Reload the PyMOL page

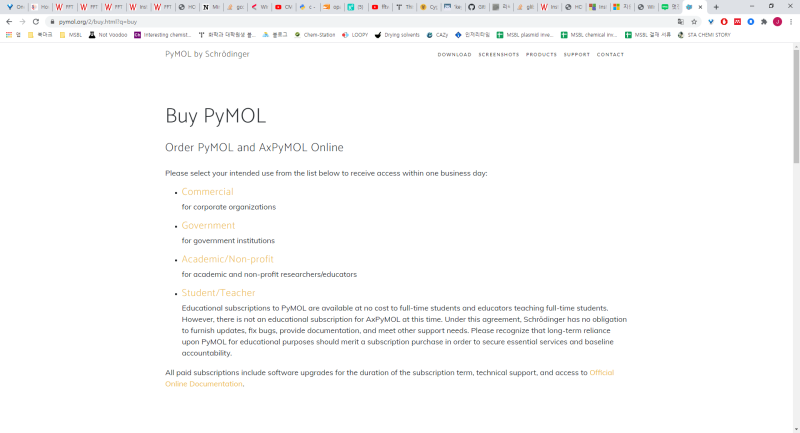(x=36, y=22)
